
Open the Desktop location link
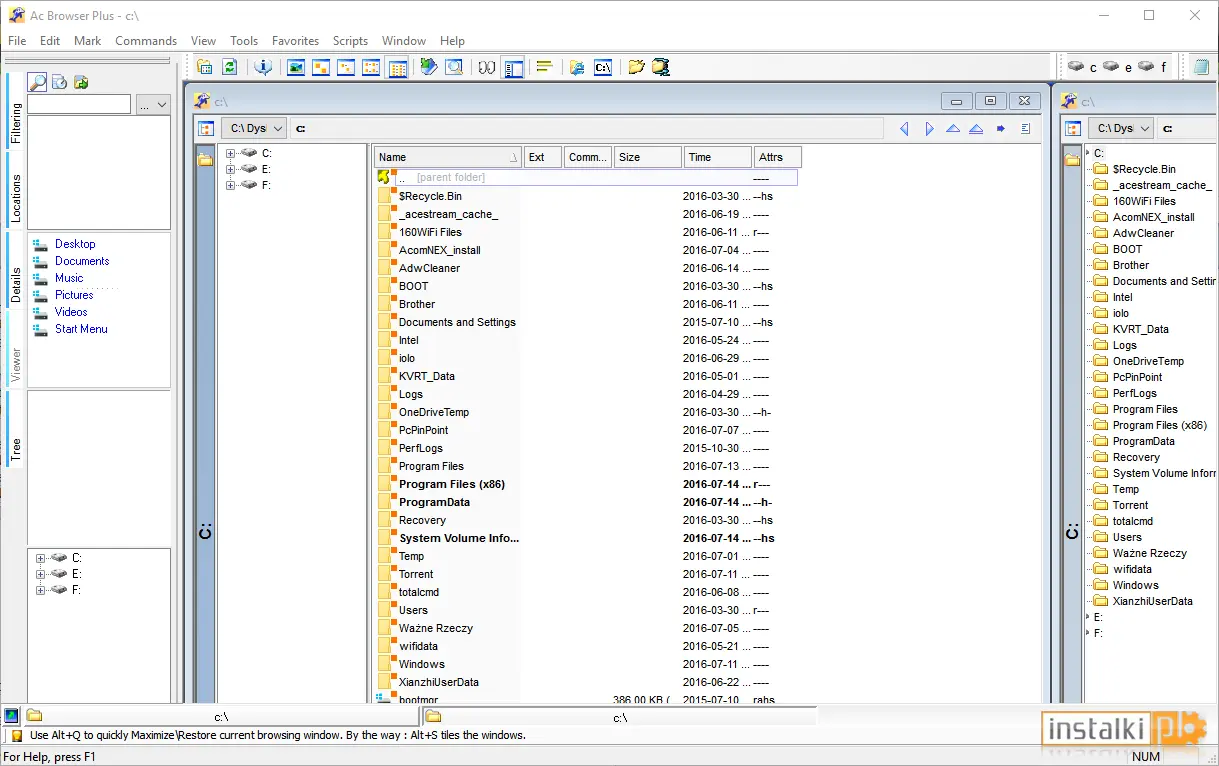tap(75, 244)
